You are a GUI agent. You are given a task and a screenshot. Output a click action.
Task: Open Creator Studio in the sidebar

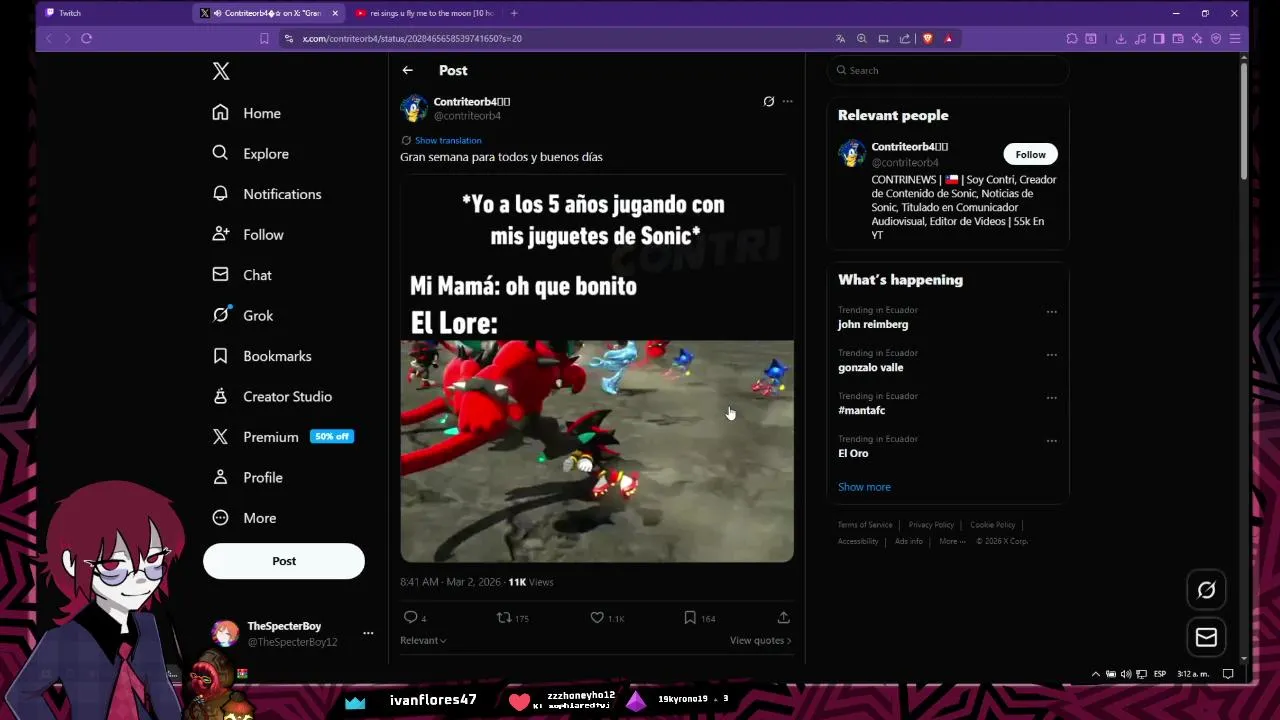coord(272,396)
